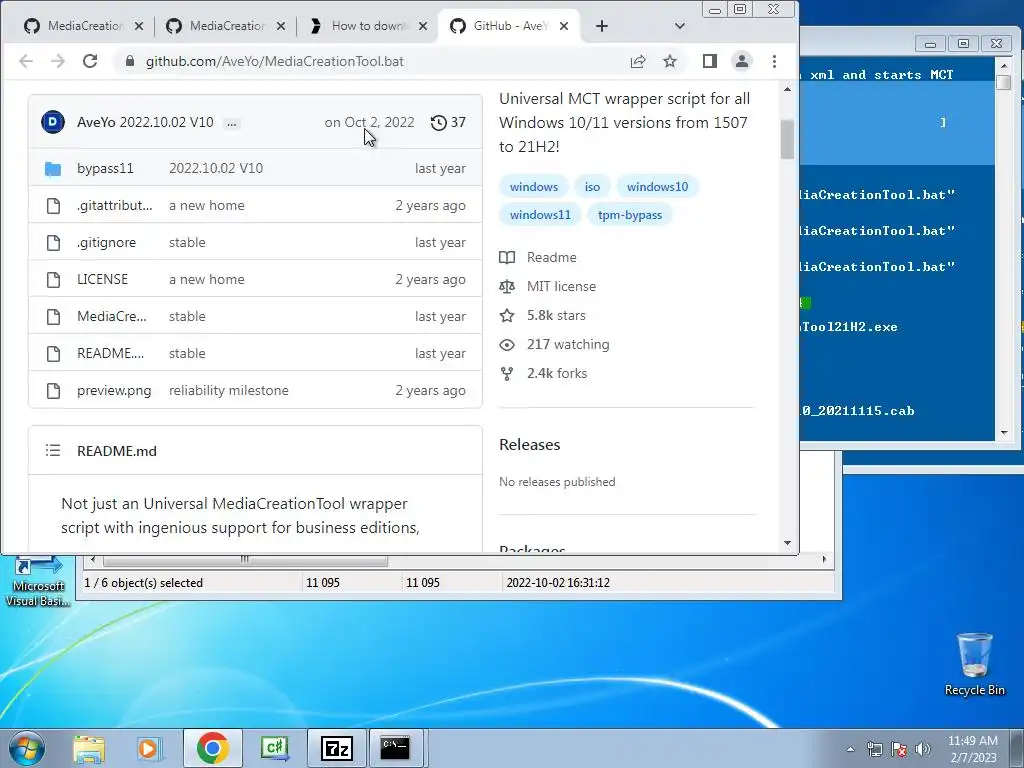Click the share page icon in address bar
This screenshot has height=768, width=1024.
point(638,61)
